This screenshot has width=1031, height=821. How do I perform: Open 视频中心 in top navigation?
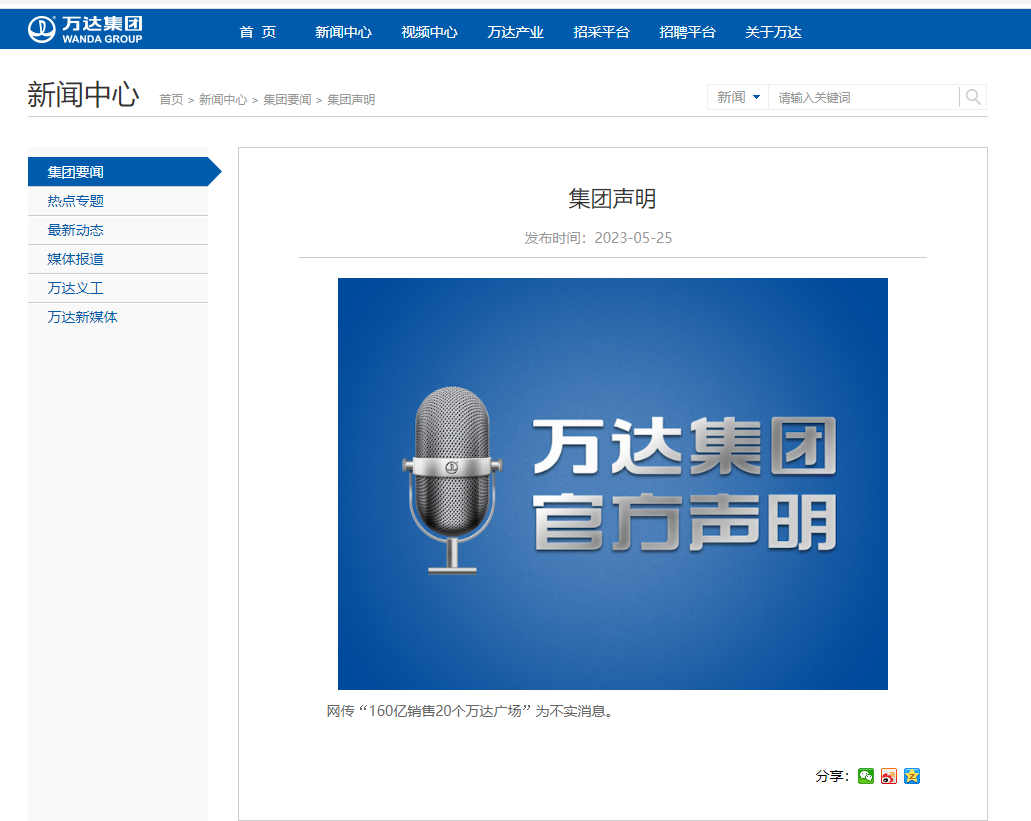[429, 32]
